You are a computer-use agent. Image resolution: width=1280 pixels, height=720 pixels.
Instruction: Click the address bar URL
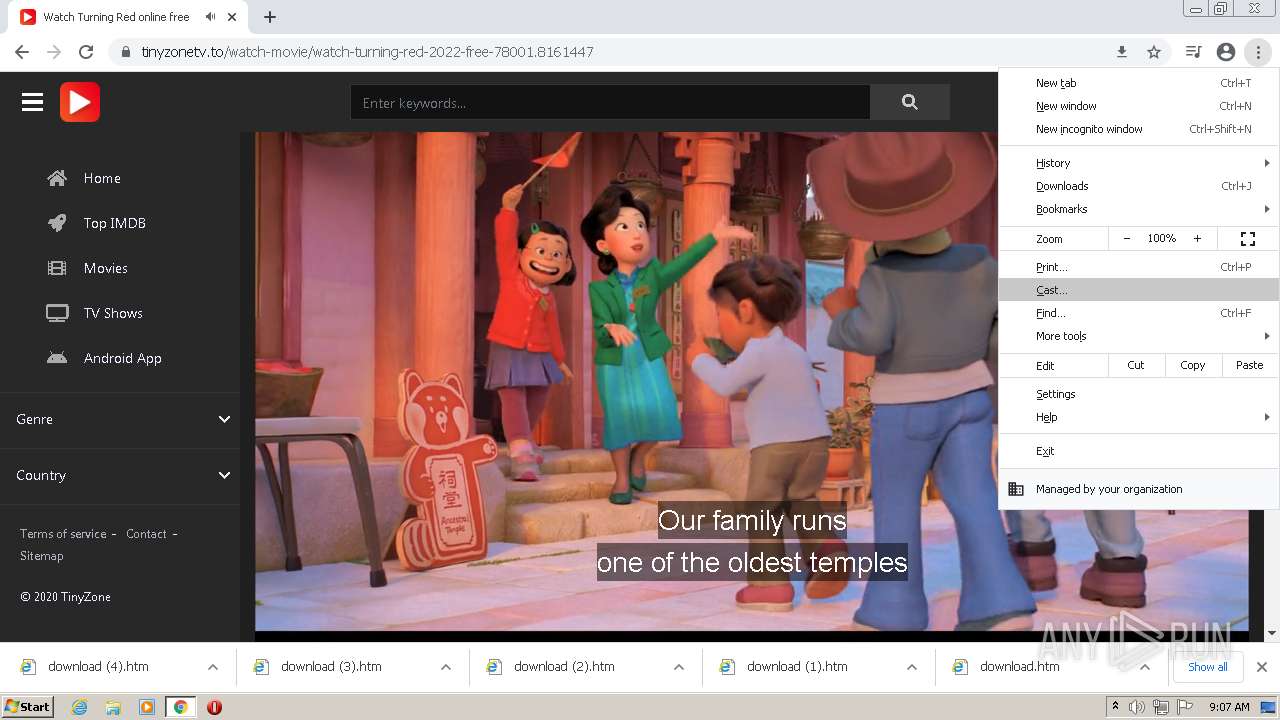pos(367,52)
